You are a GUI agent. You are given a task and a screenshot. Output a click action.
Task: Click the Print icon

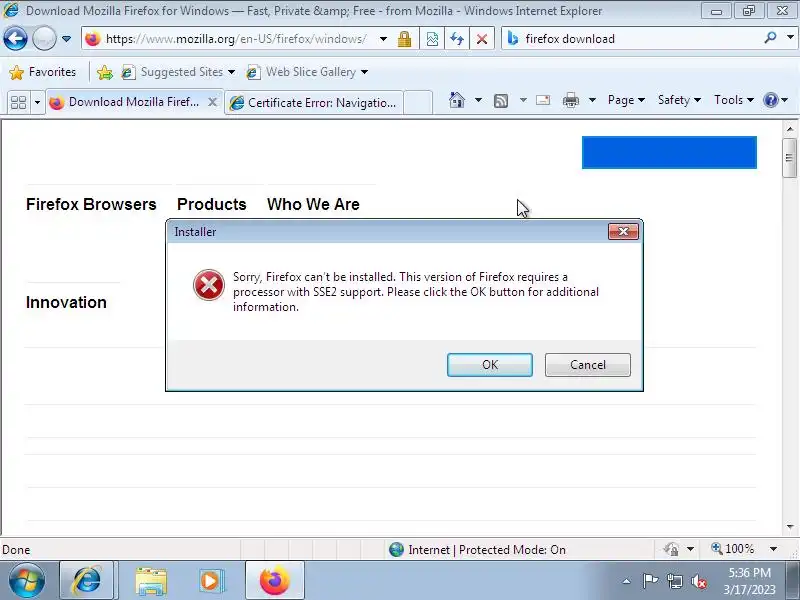click(x=570, y=101)
